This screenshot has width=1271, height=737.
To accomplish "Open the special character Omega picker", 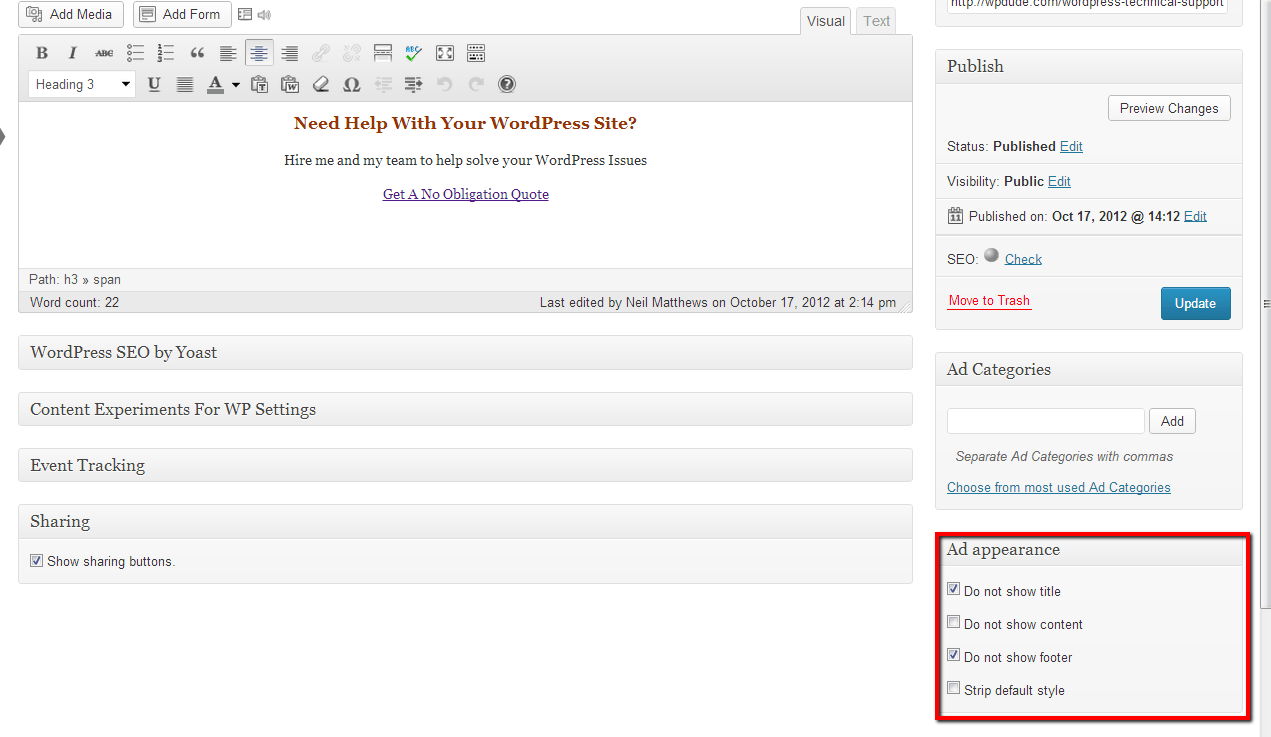I will pyautogui.click(x=351, y=85).
